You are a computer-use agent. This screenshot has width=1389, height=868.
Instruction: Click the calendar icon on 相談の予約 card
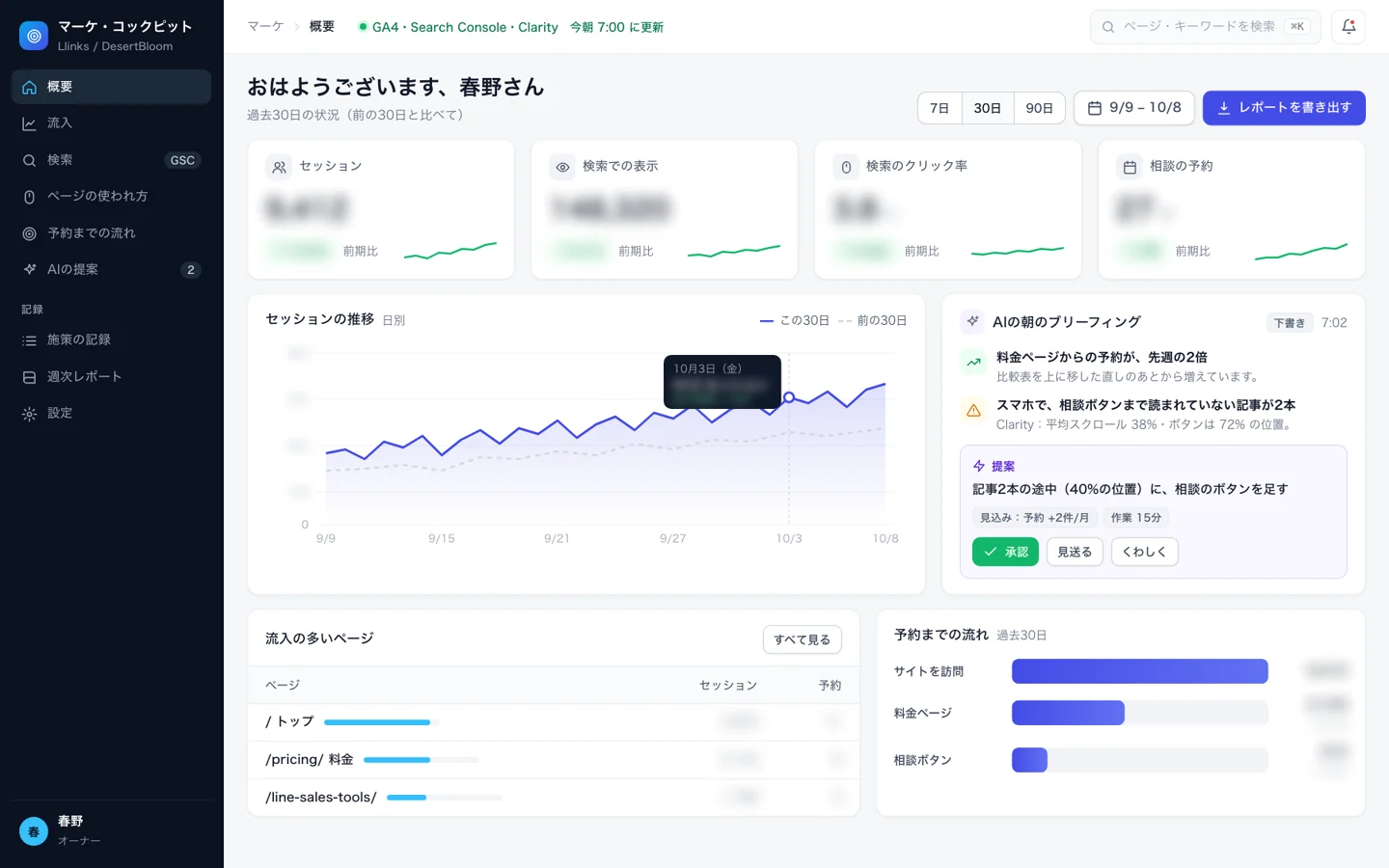coord(1130,167)
